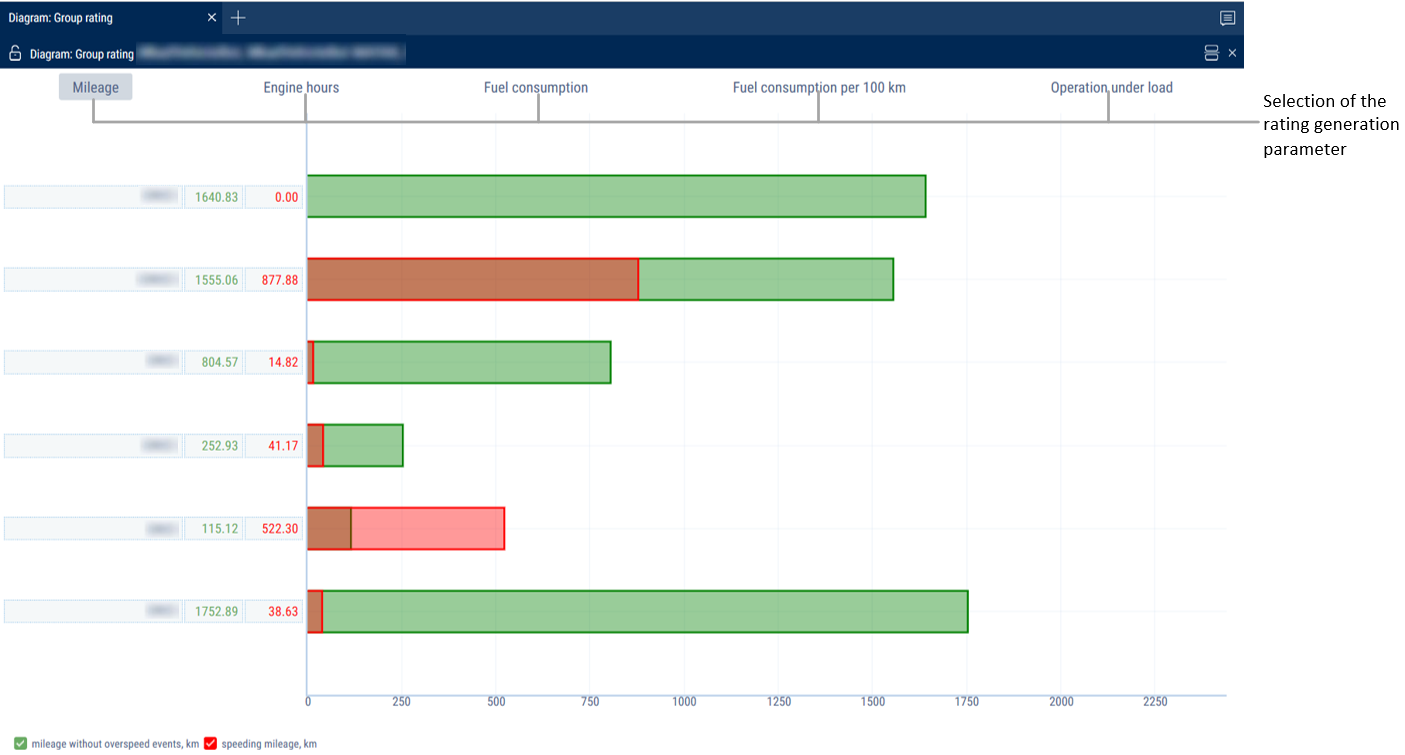Click the red value 522.30
The image size is (1405, 755).
coord(274,528)
